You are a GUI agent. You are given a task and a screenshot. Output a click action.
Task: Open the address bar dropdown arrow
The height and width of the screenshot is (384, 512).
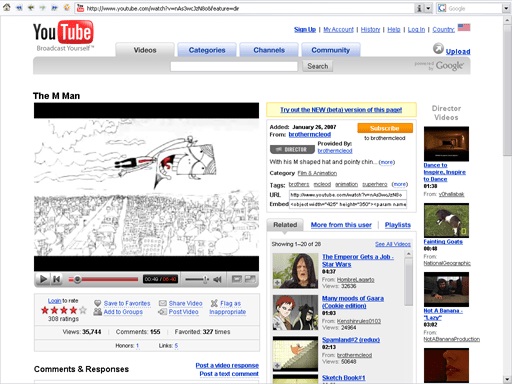click(x=428, y=8)
